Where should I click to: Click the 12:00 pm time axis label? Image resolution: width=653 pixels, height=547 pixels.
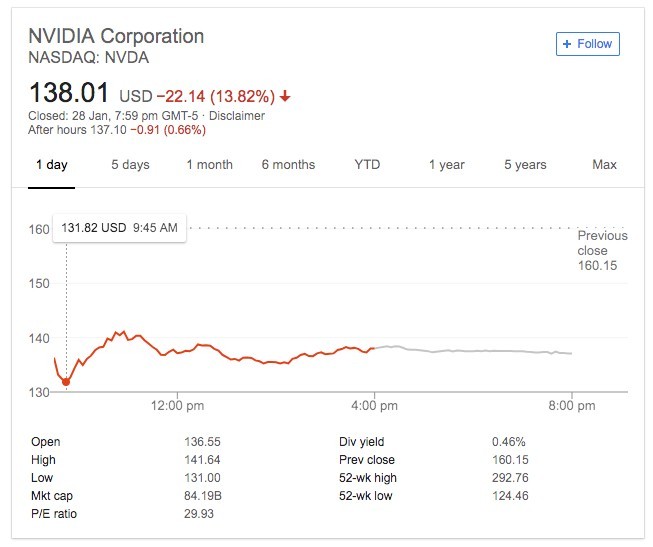[178, 406]
